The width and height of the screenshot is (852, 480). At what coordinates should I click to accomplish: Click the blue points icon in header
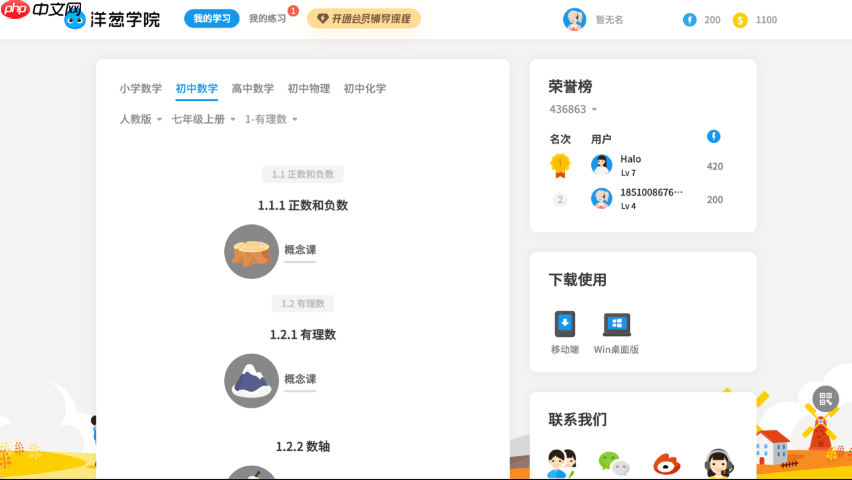(x=690, y=20)
